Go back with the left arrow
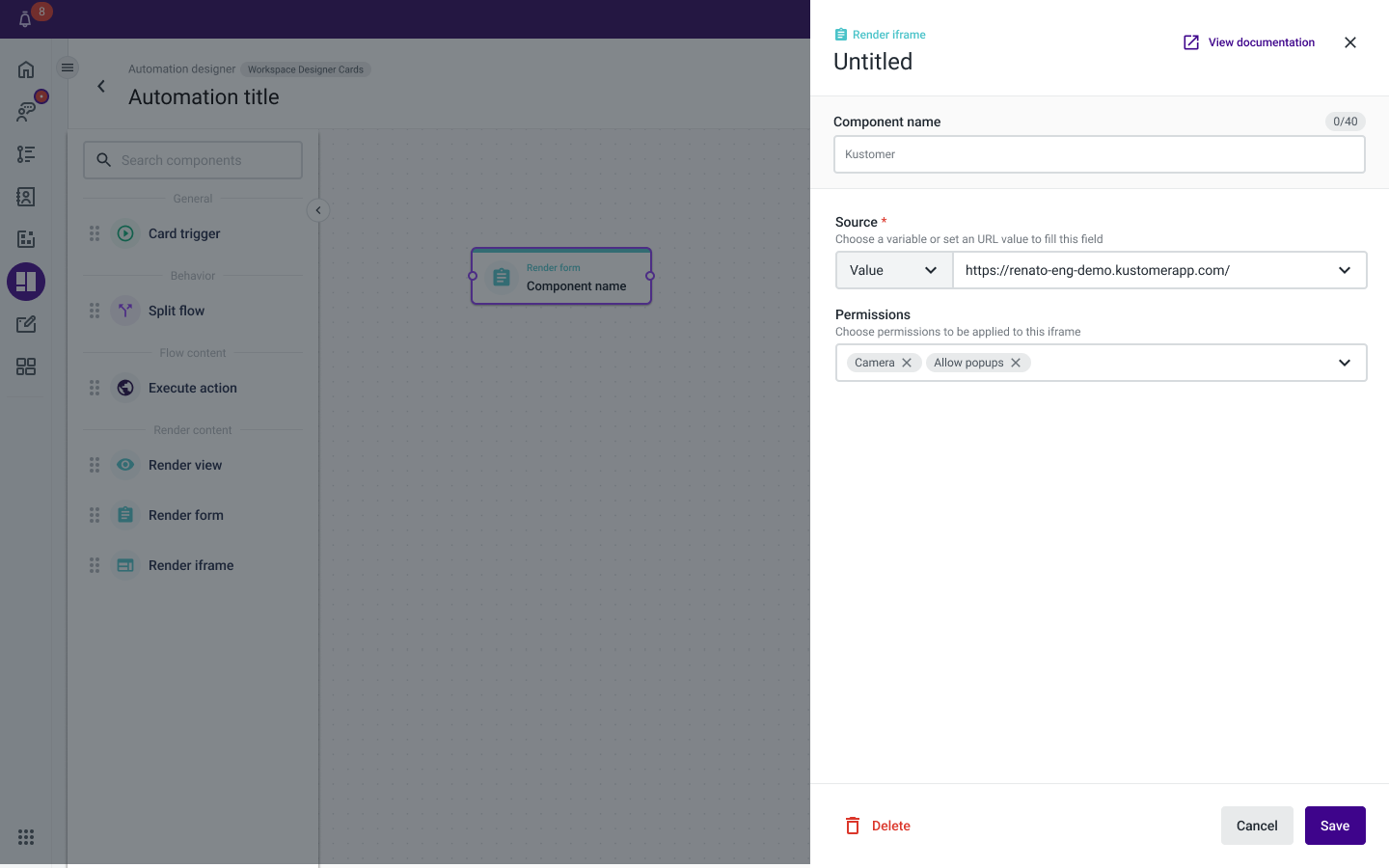The height and width of the screenshot is (868, 1389). (x=101, y=87)
